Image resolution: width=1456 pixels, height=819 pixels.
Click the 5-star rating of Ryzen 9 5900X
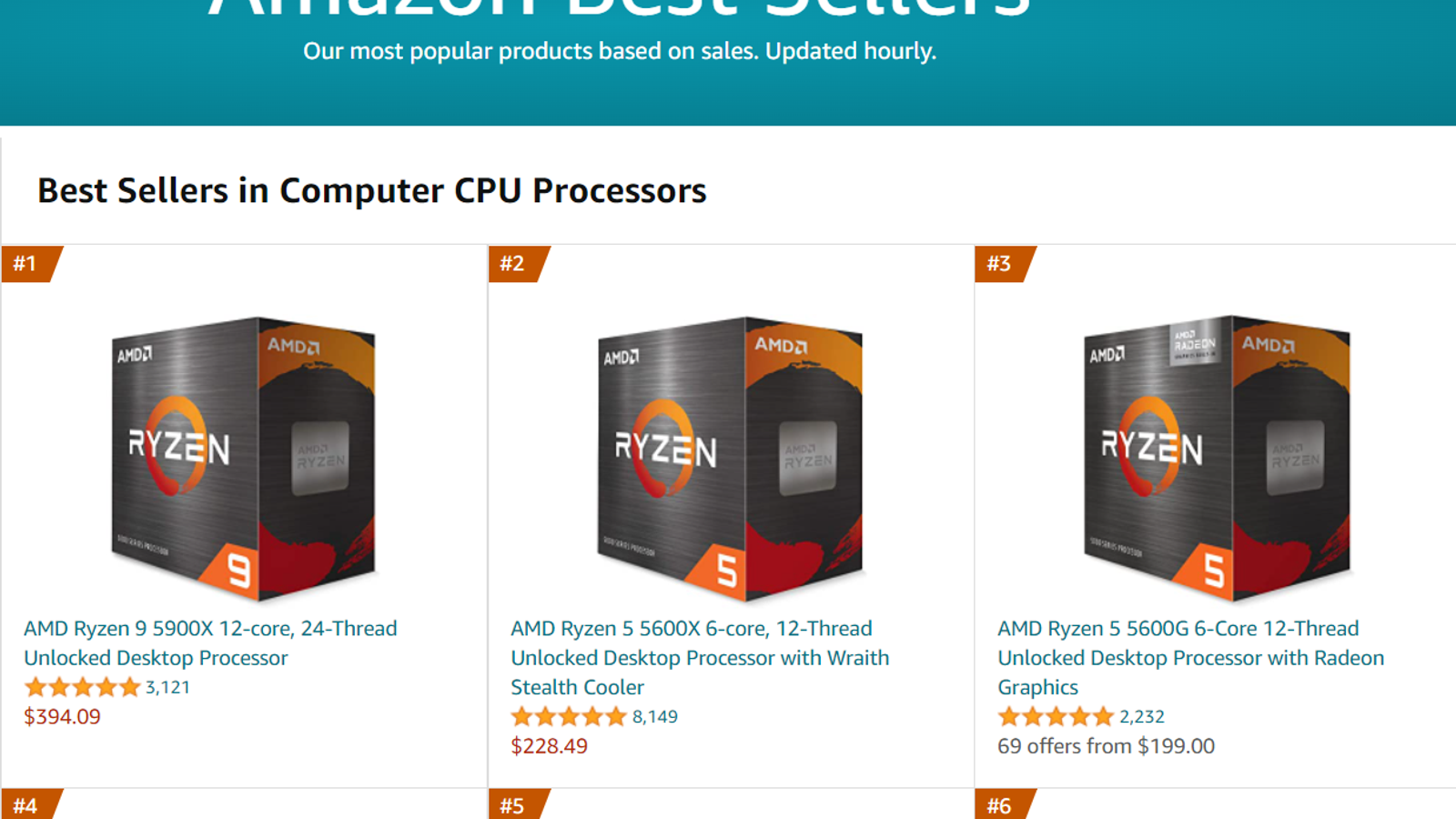click(82, 687)
